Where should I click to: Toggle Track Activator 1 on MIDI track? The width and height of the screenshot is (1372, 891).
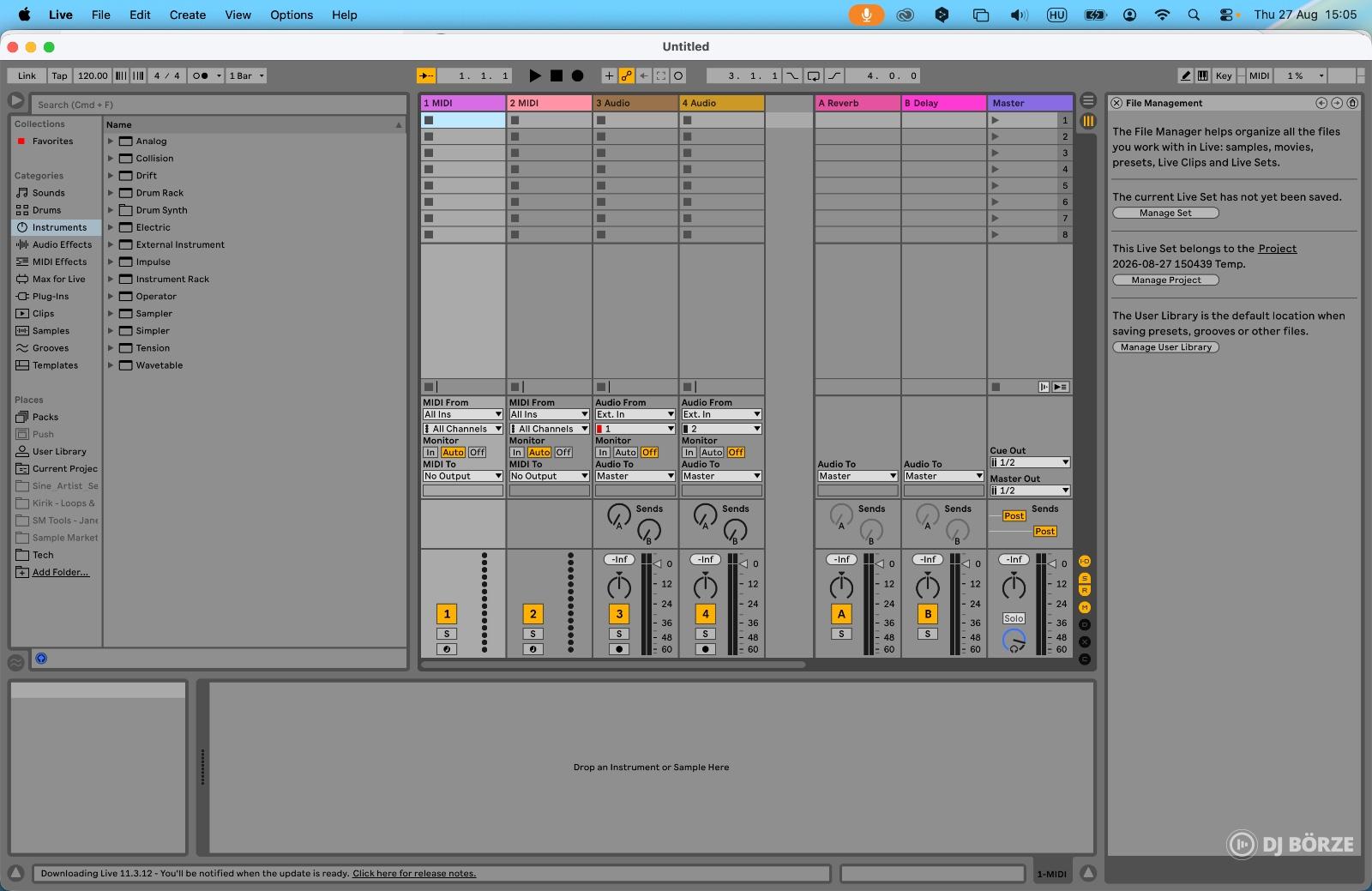[x=447, y=614]
